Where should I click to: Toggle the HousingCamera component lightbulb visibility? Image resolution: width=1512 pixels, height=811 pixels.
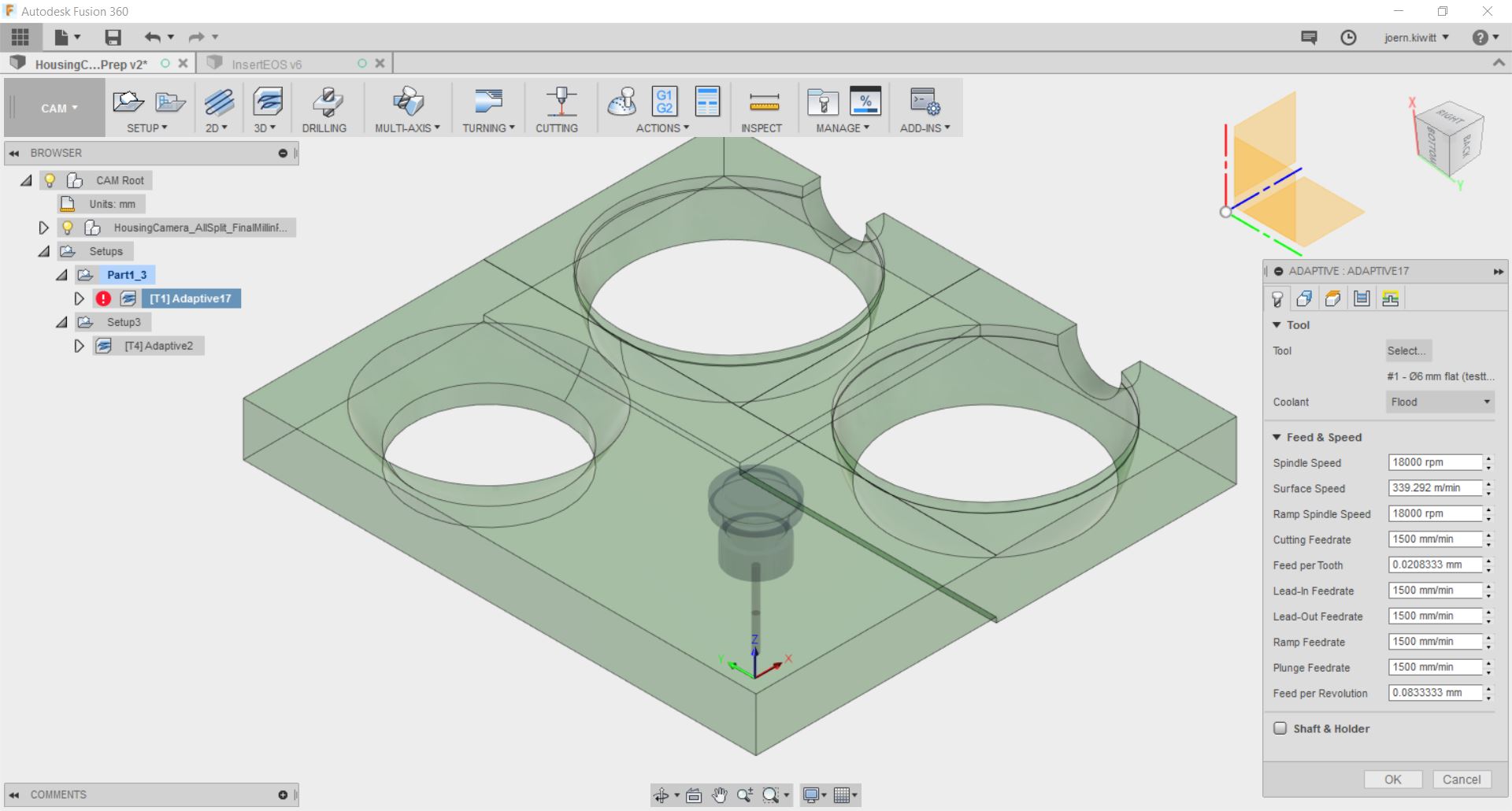[68, 228]
